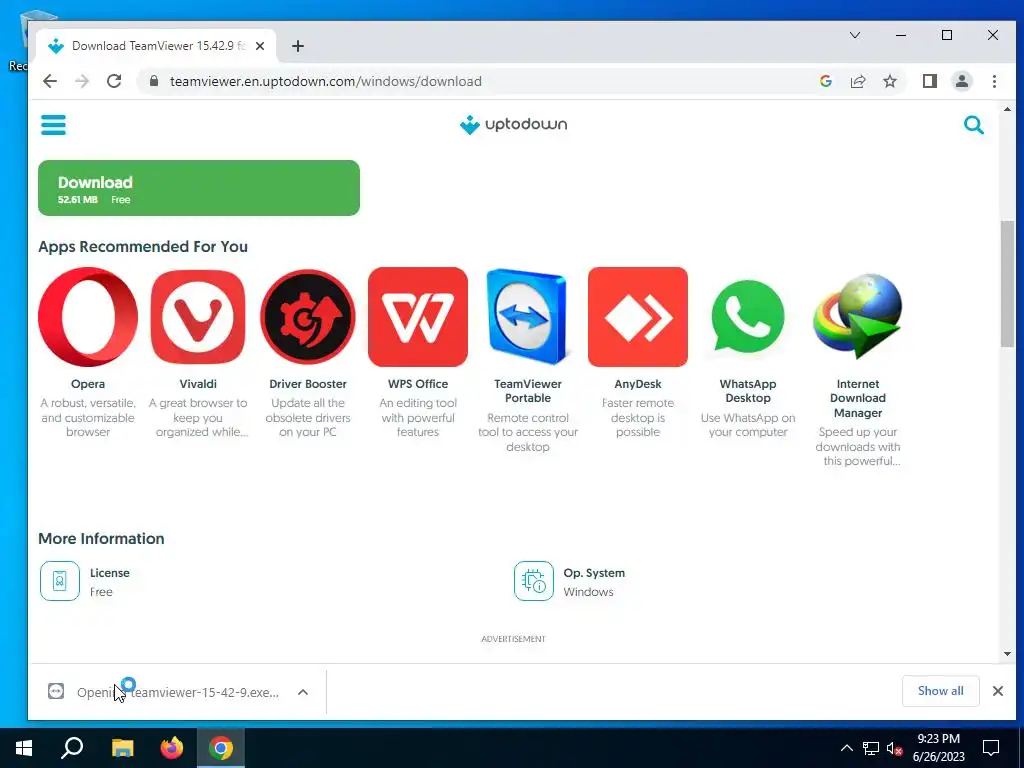Image resolution: width=1024 pixels, height=768 pixels.
Task: Click the Free text under License
Action: (101, 592)
